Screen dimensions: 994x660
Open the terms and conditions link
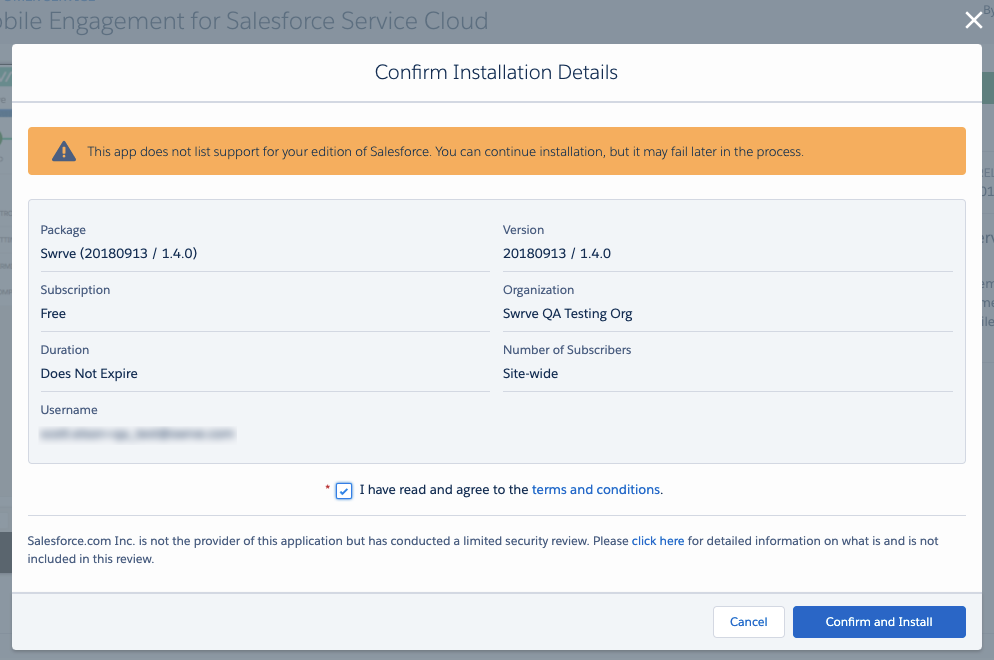pos(596,489)
